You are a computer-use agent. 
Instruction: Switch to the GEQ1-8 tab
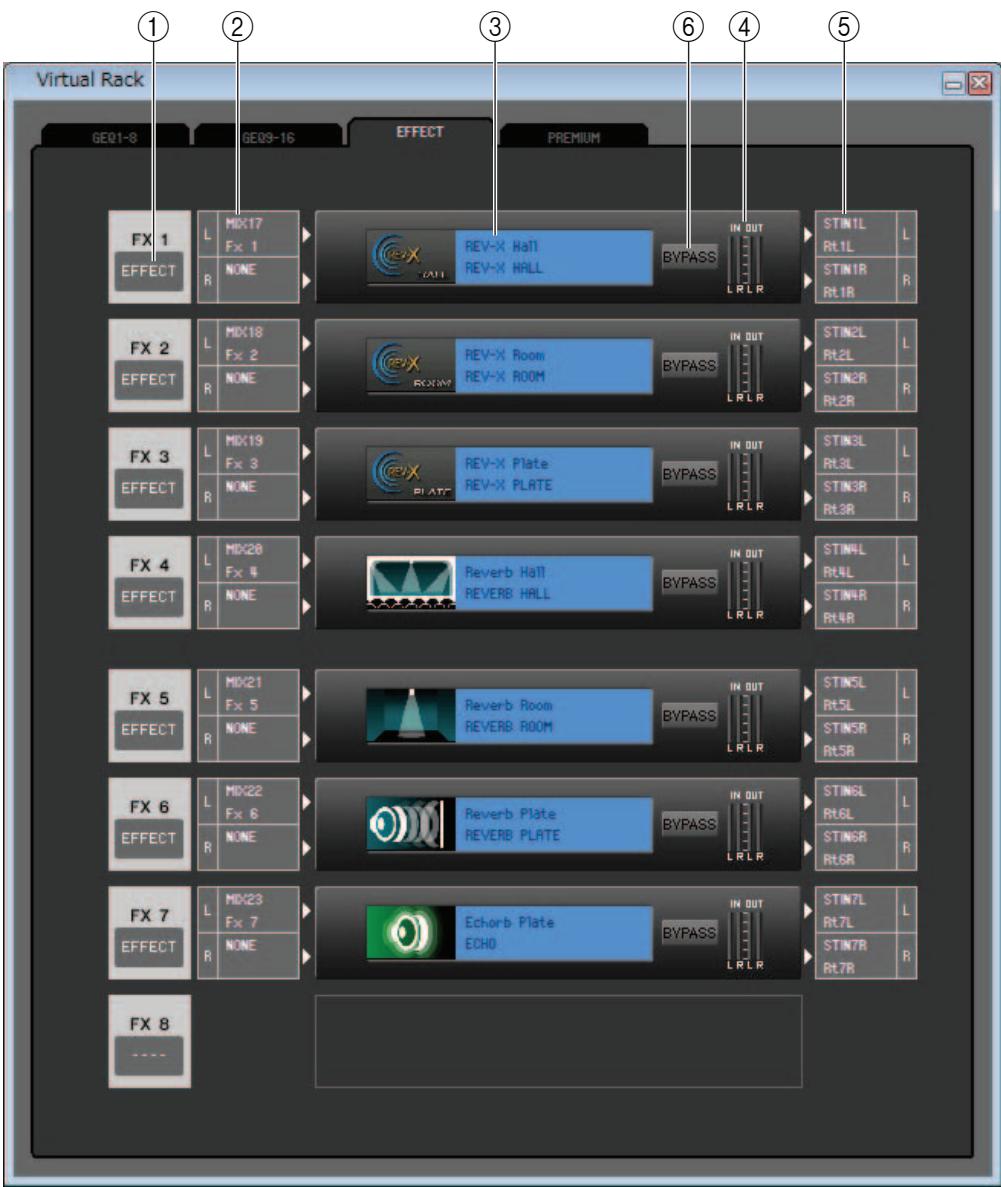click(x=115, y=137)
